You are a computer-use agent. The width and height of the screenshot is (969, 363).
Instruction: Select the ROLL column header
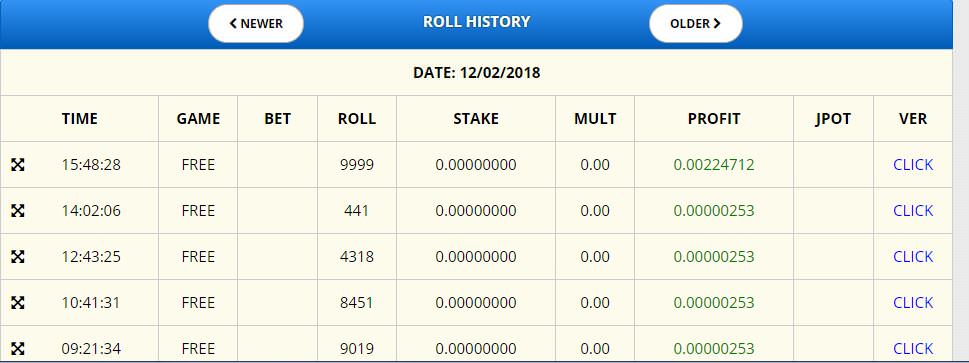coord(357,119)
